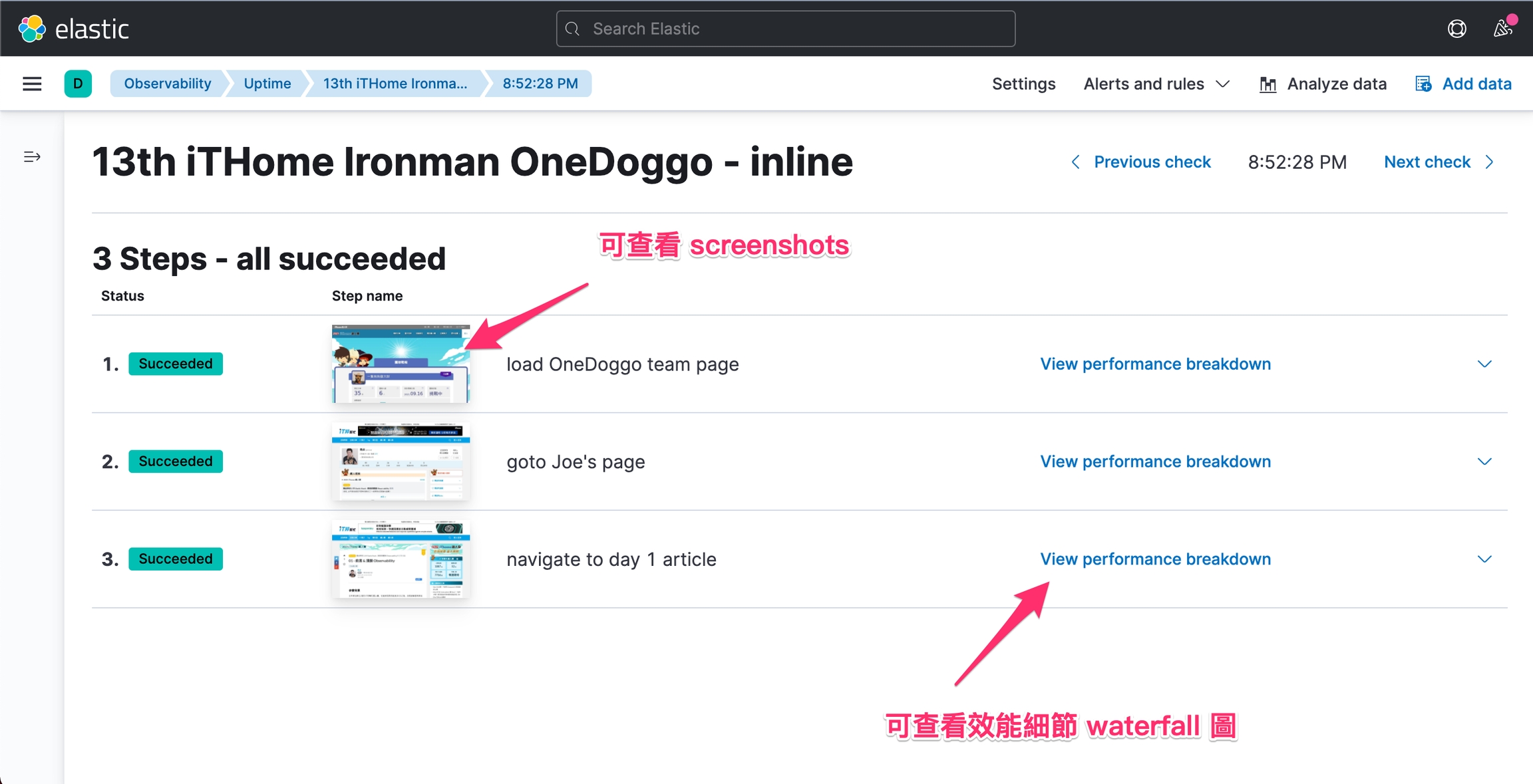The width and height of the screenshot is (1533, 784).
Task: Open Alerts and rules dropdown
Action: 1156,84
